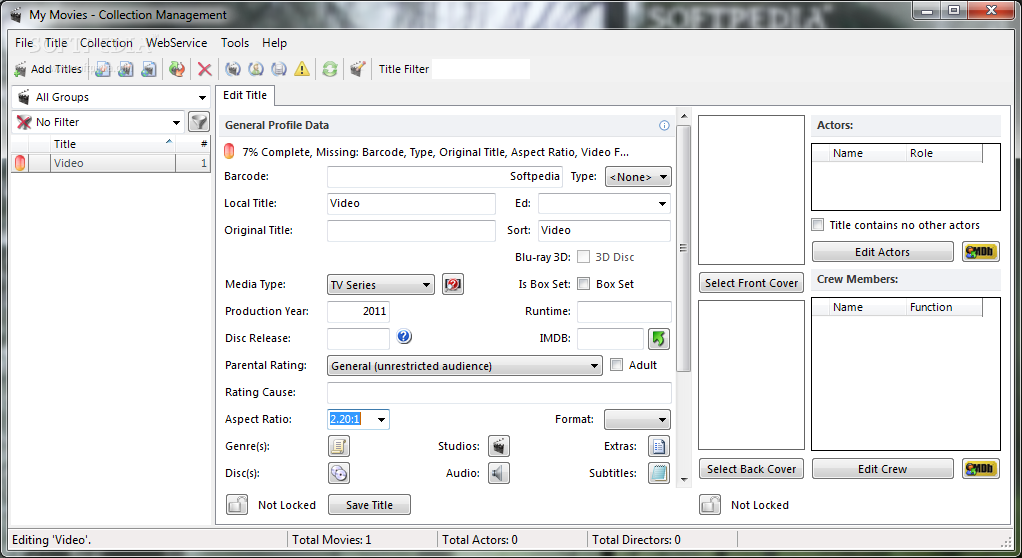Open the Tools menu
Viewport: 1022px width, 558px height.
(235, 43)
